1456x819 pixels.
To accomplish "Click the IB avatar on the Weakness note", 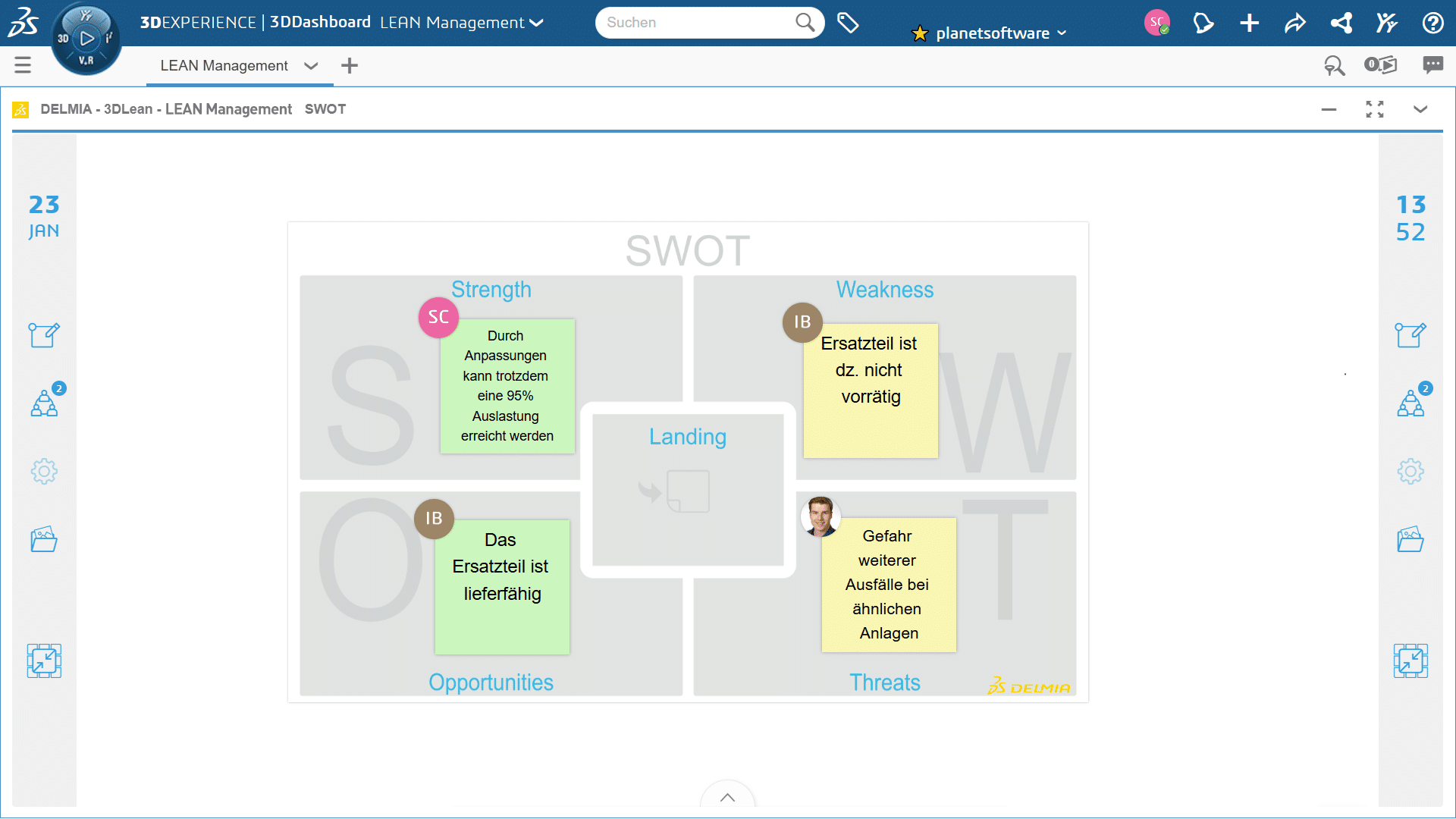I will pos(802,322).
